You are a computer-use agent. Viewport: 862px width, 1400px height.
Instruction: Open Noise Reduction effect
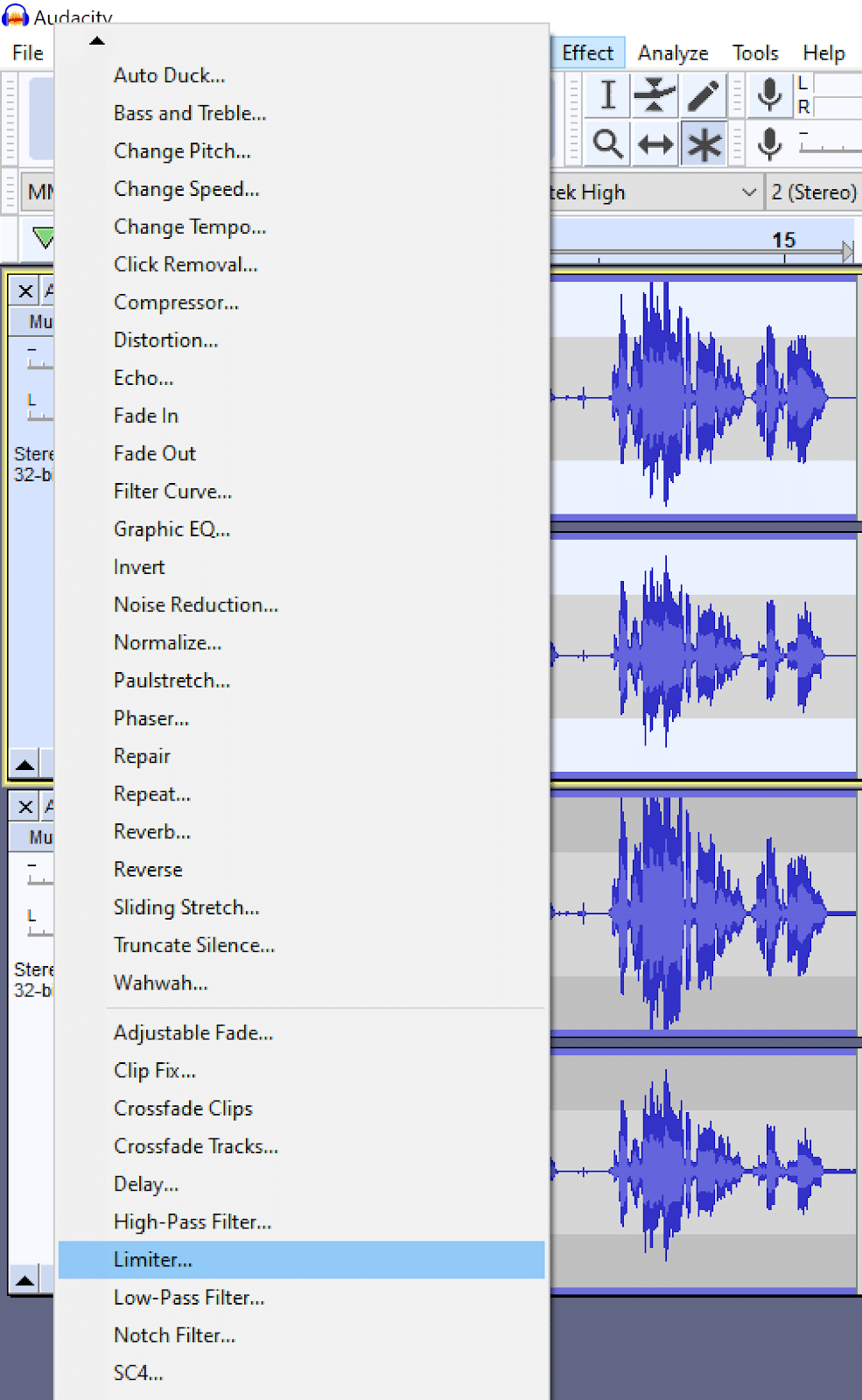(302, 605)
